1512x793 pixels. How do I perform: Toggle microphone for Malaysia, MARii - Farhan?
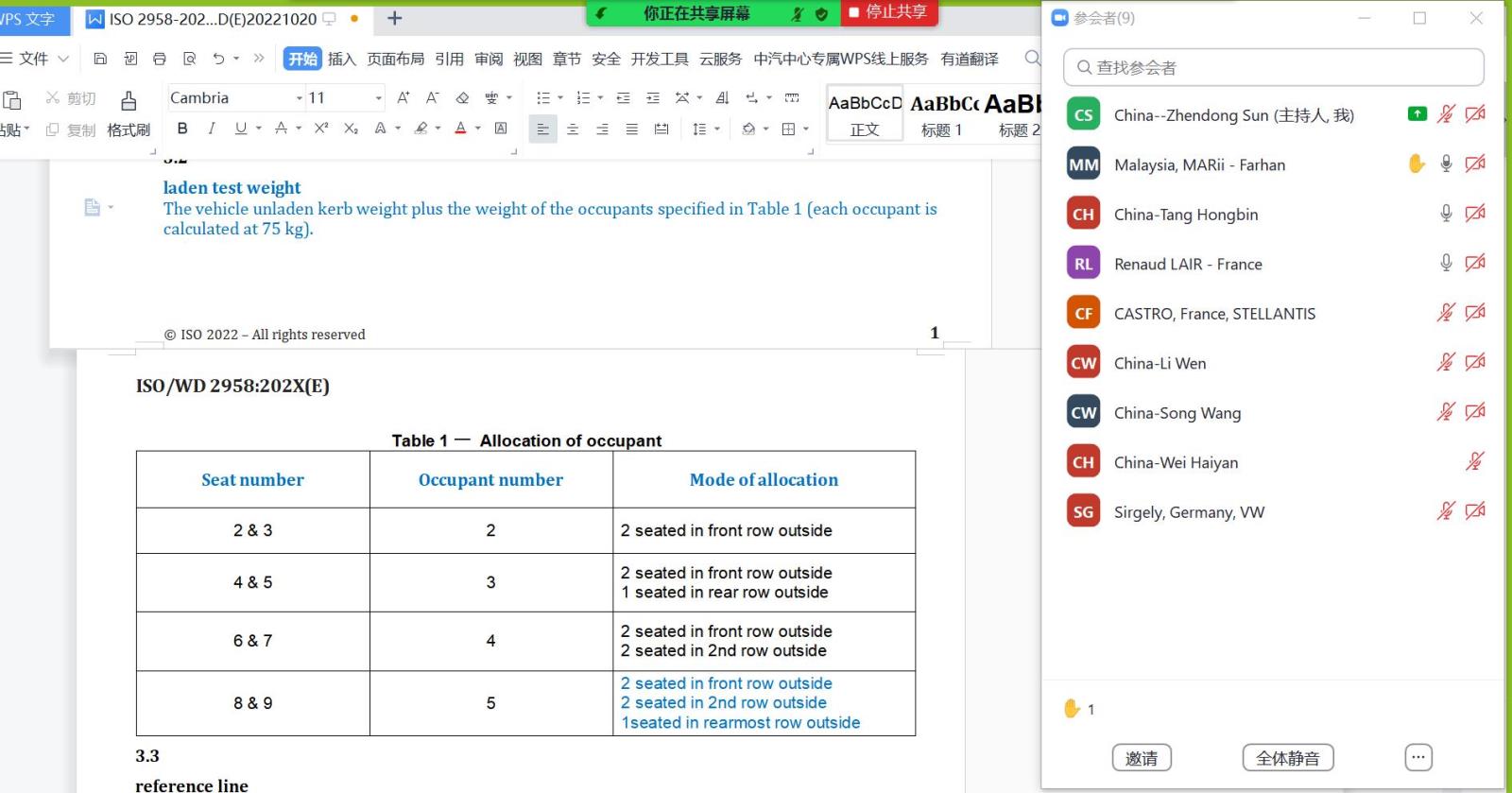(x=1446, y=164)
